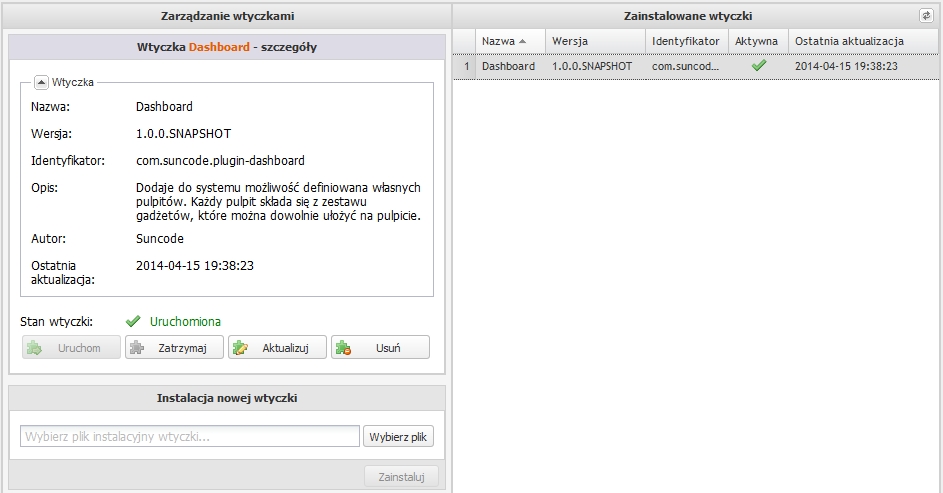Click the Zarządzanie wtyczkami panel title

click(x=227, y=16)
